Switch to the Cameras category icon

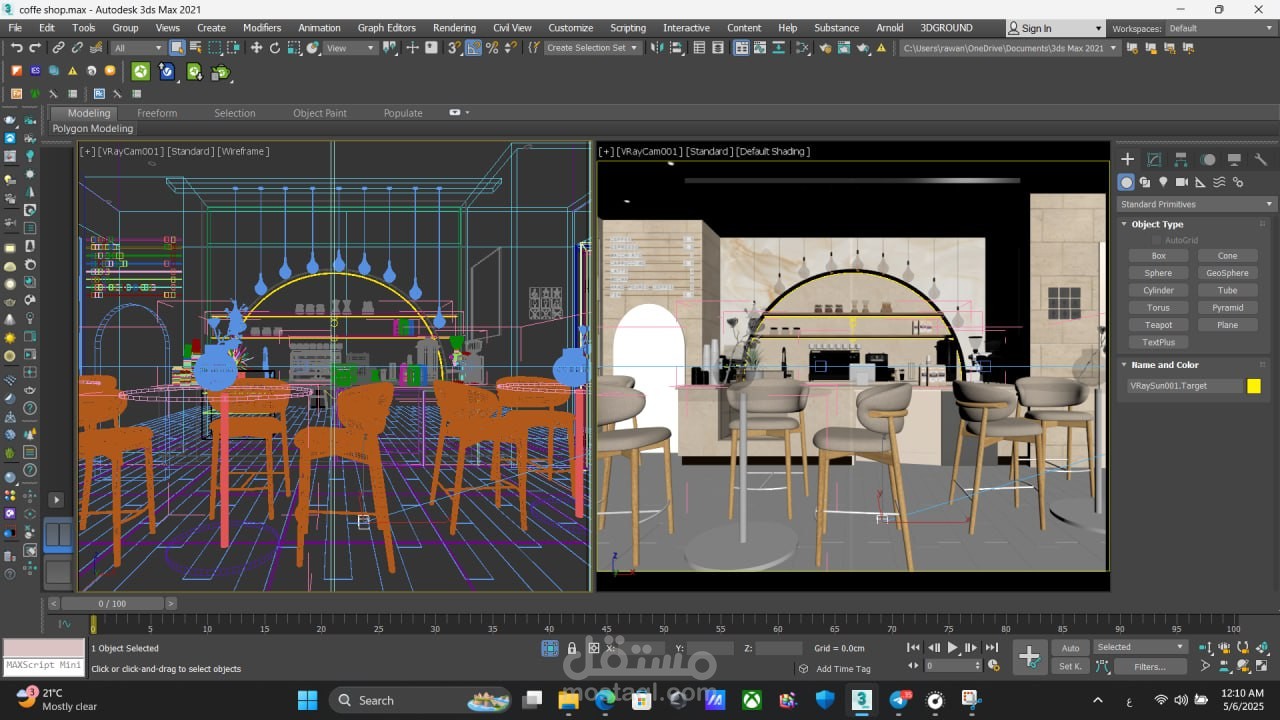click(x=1182, y=182)
